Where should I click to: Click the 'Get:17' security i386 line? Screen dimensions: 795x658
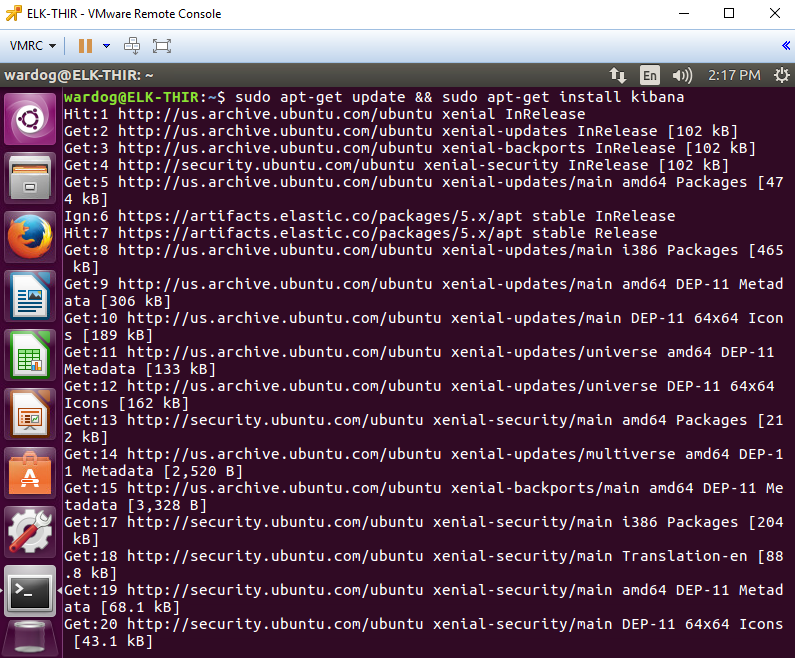click(x=424, y=530)
